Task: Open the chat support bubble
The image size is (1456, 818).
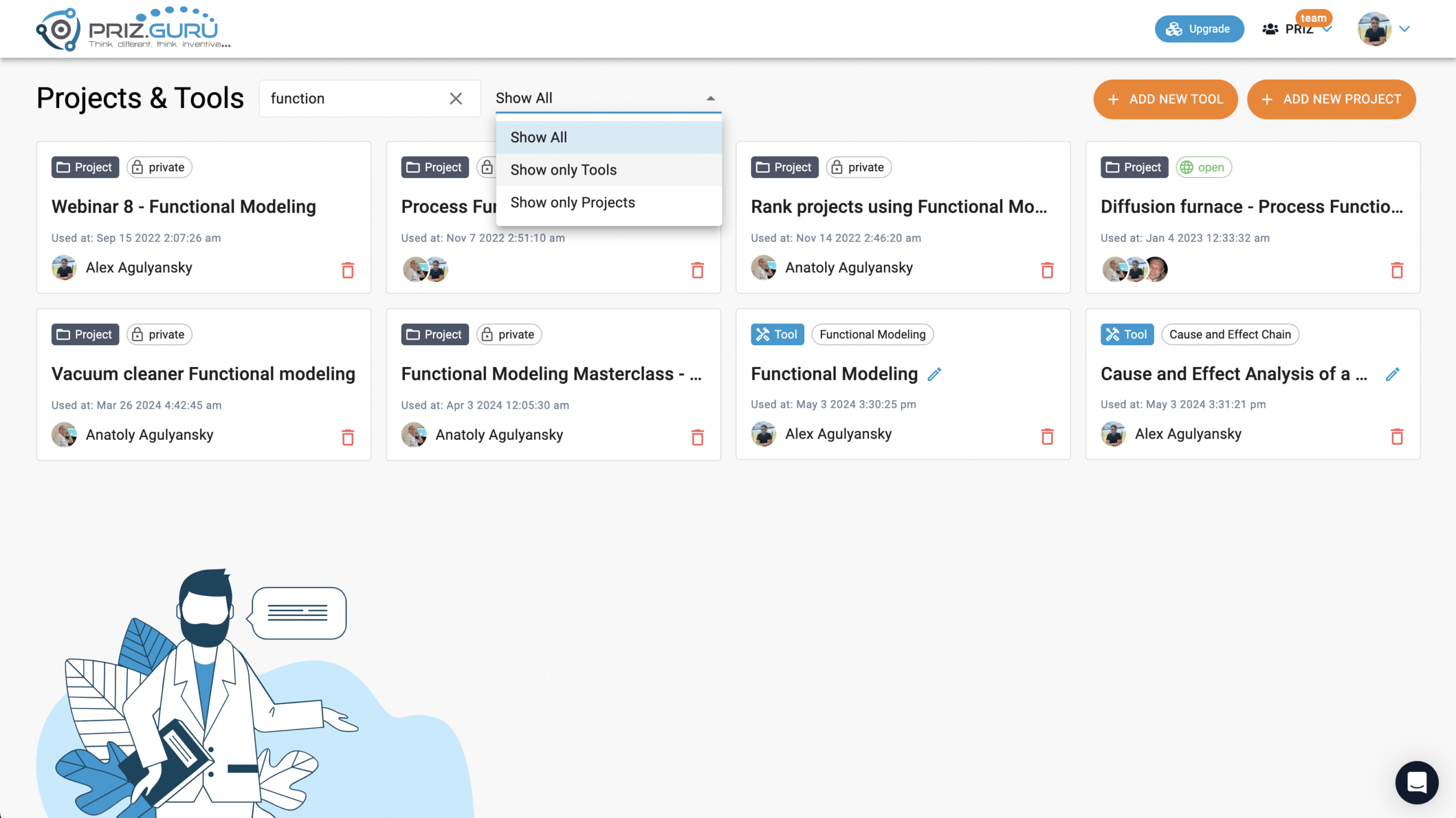Action: 1416,782
